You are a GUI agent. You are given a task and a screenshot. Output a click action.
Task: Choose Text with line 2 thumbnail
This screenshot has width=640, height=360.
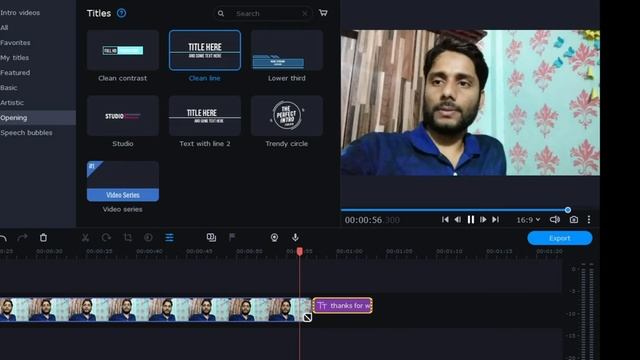[x=204, y=116]
